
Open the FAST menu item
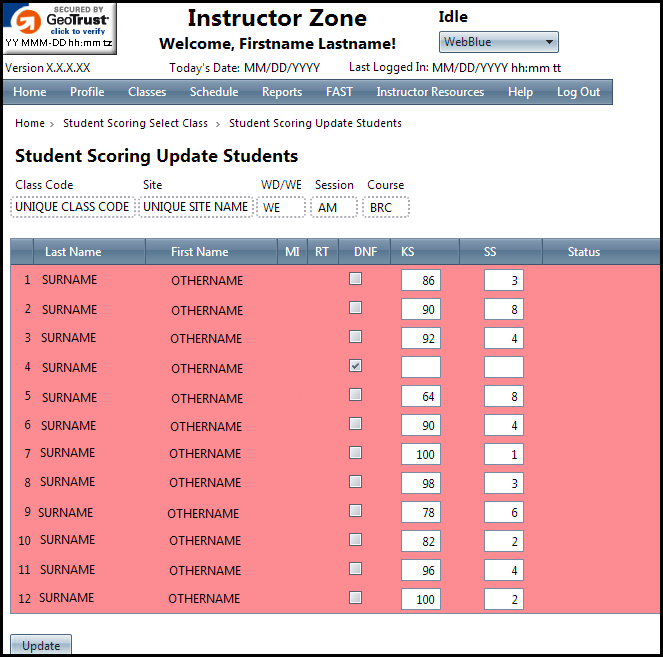[339, 92]
